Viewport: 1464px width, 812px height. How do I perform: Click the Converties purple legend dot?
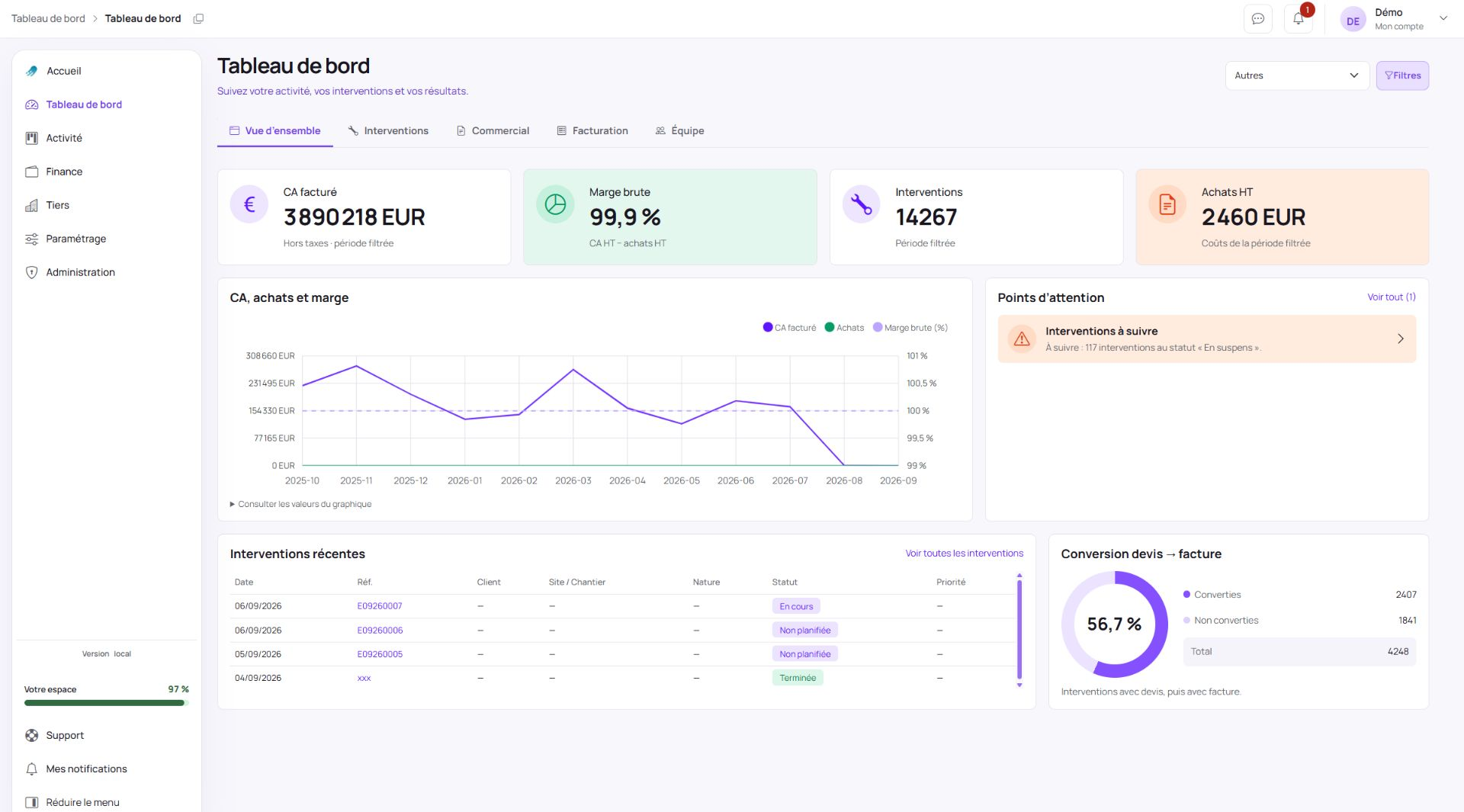point(1186,595)
